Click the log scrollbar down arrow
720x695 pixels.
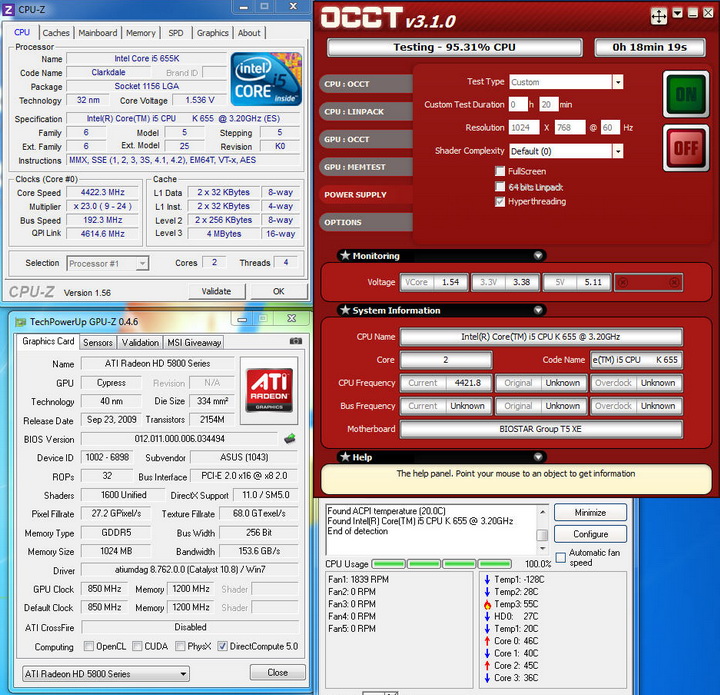542,549
